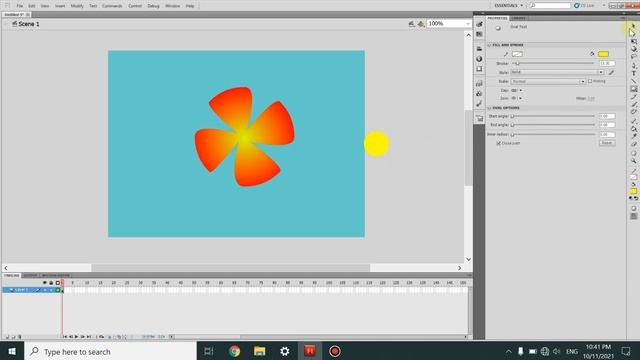This screenshot has height=360, width=640.
Task: Select the Hand tool
Action: pos(633,153)
